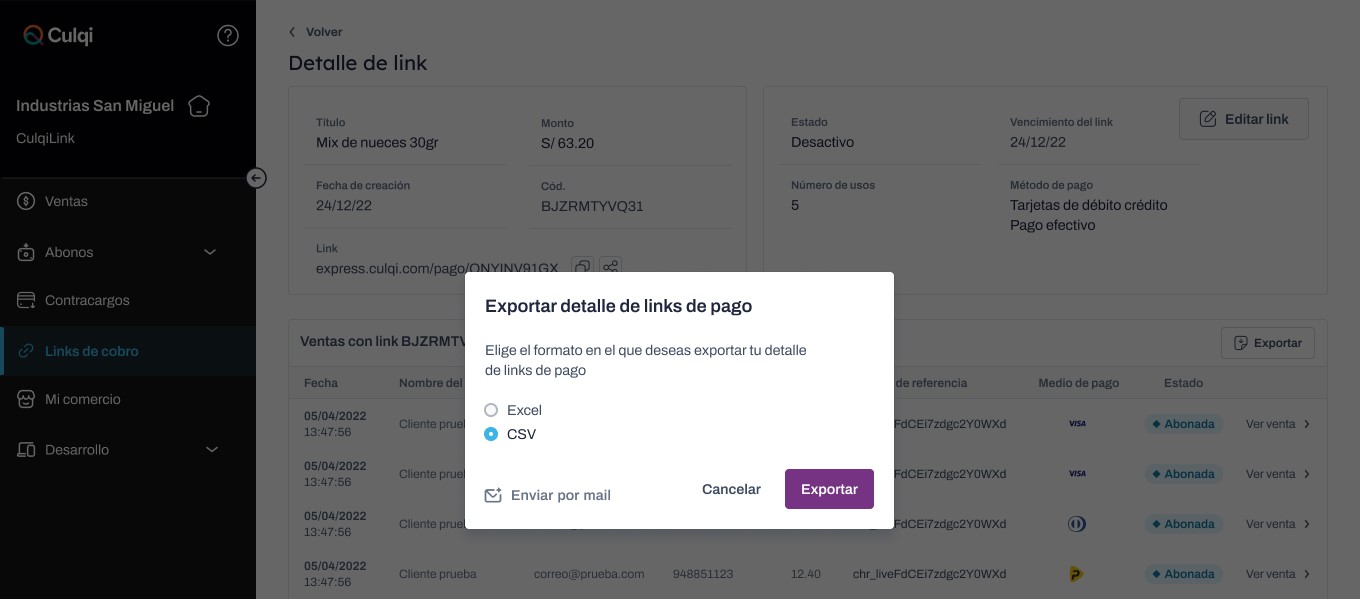Screen dimensions: 1360x599
Task: Copy the payment link with copy icon
Action: pyautogui.click(x=582, y=267)
